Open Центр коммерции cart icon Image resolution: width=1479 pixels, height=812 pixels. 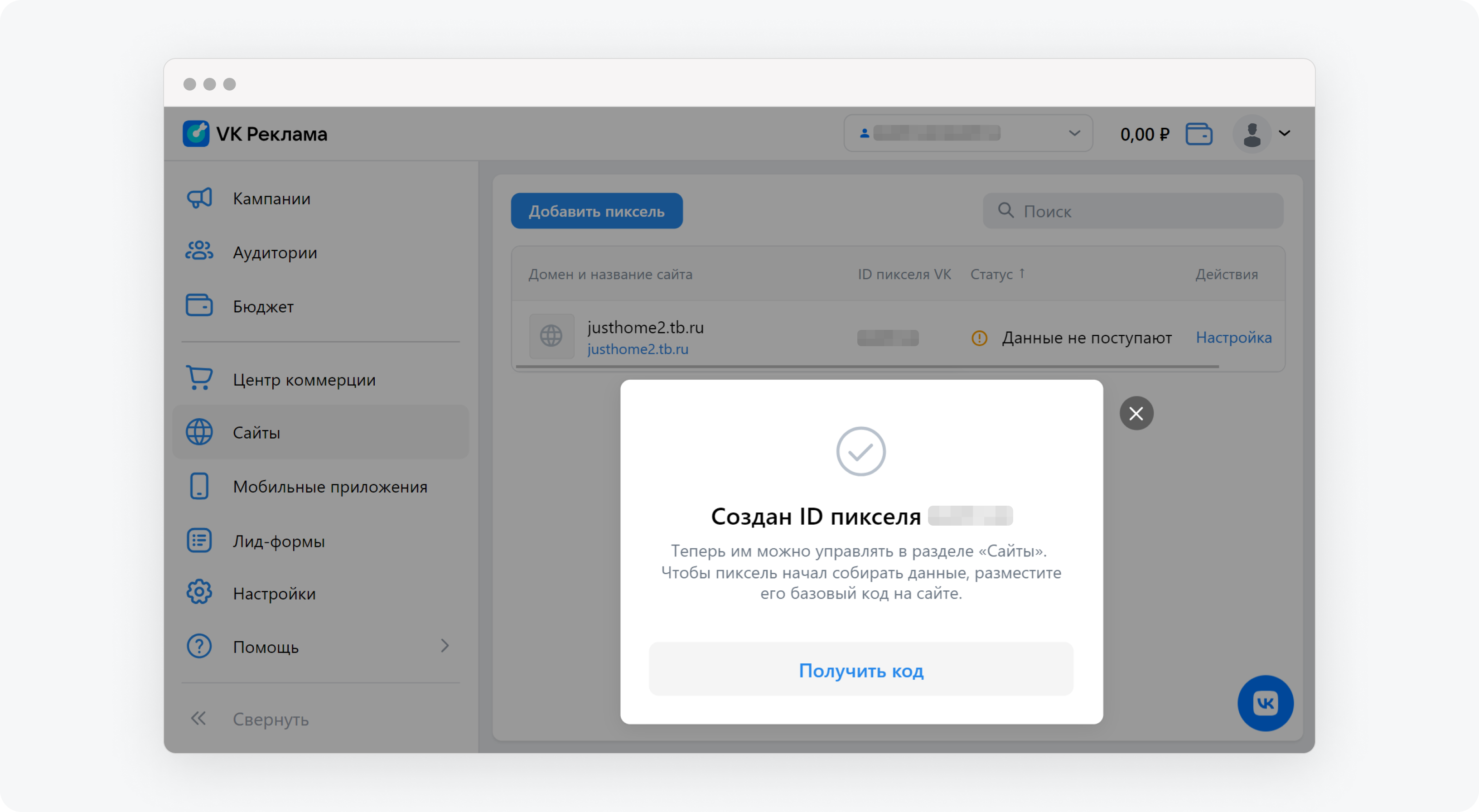[199, 378]
